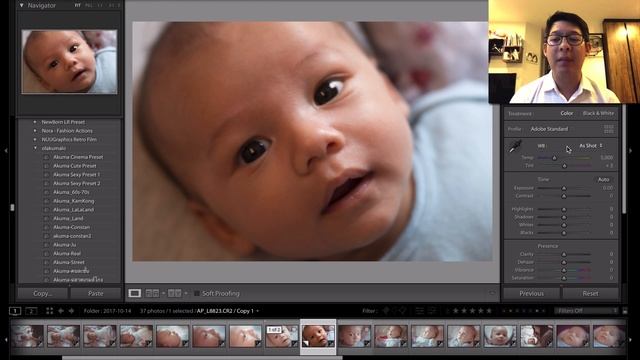This screenshot has width=640, height=360.
Task: Open the Filters Off dropdown
Action: [586, 311]
